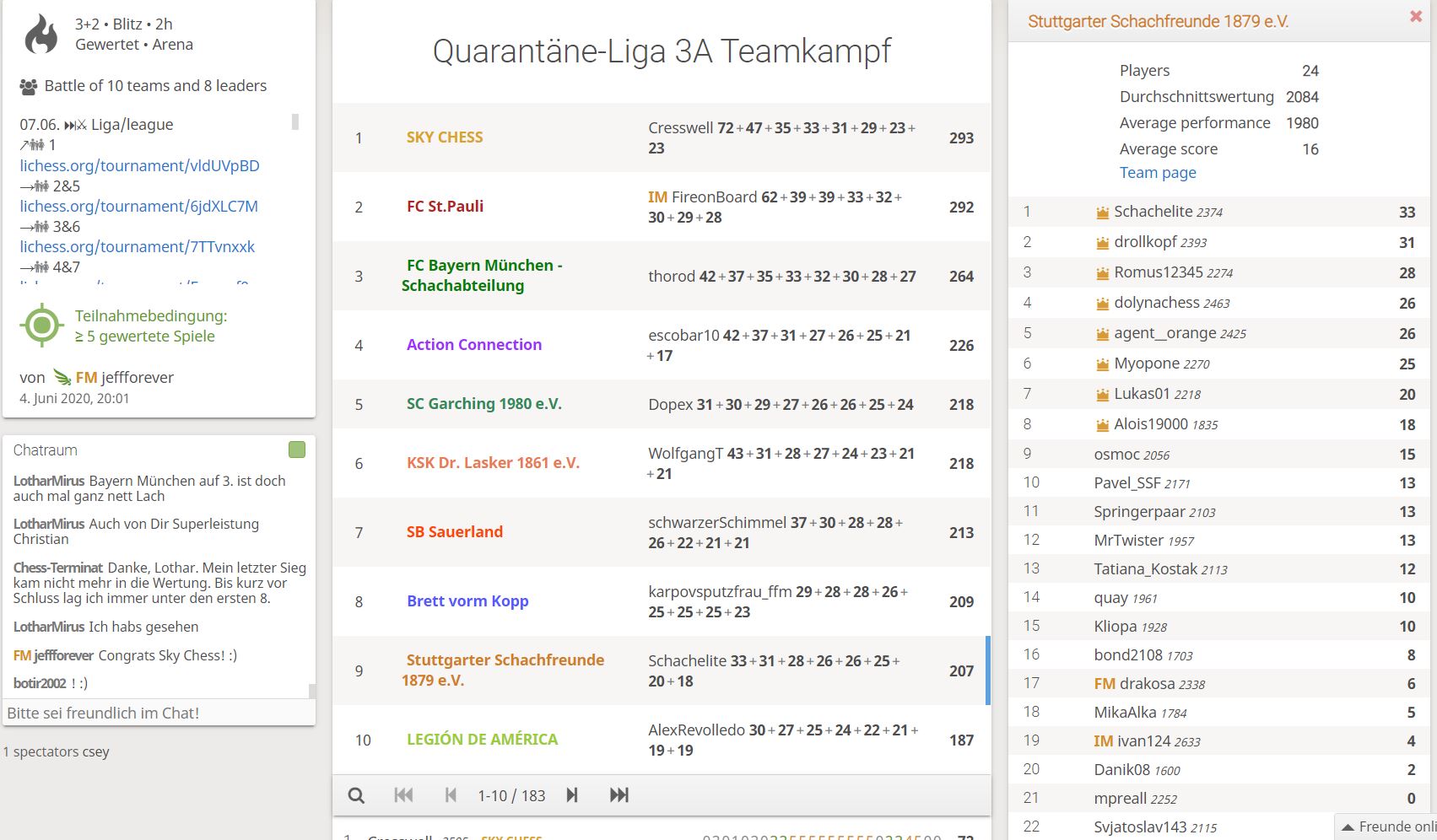
Task: Open player Tatiana_Kostak in team list
Action: click(1160, 569)
